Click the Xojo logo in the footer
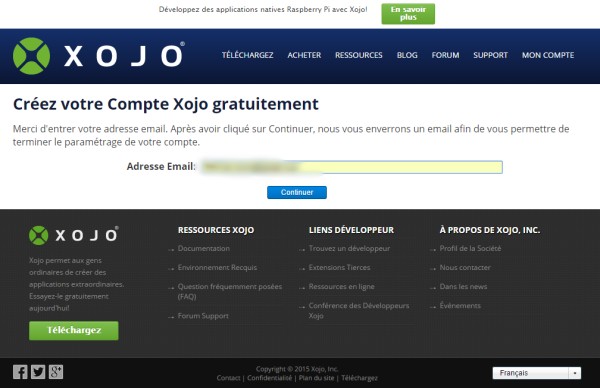 (74, 235)
